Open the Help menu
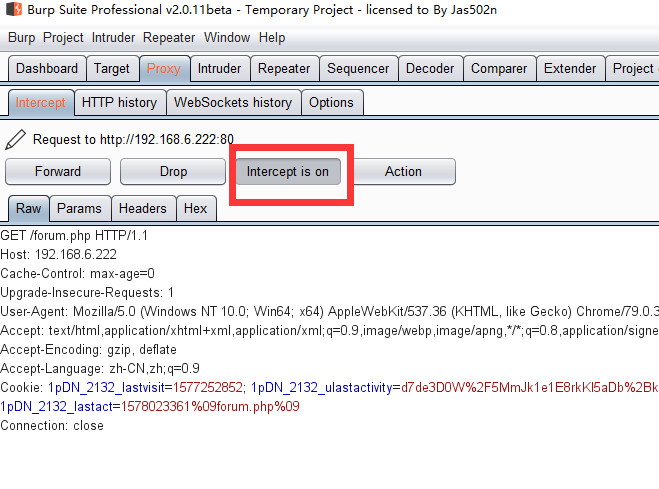 (x=272, y=38)
